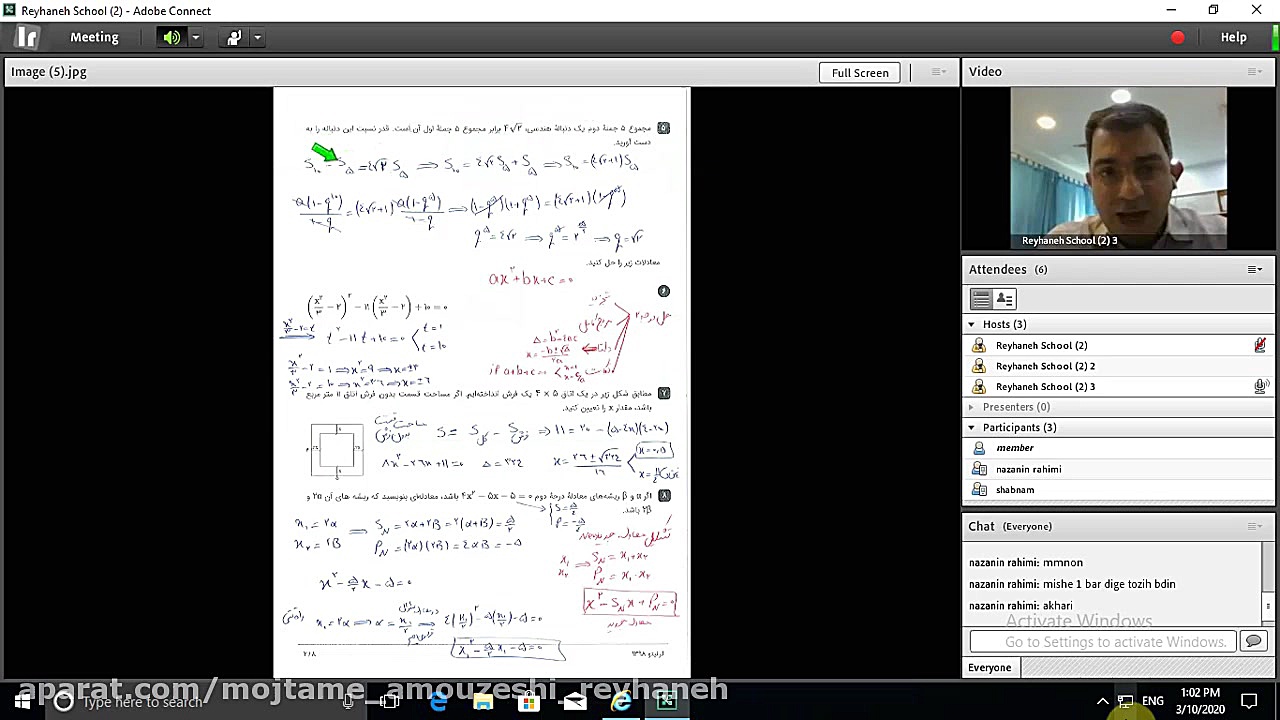Toggle the green speaker audio button
Viewport: 1280px width, 720px height.
(x=172, y=37)
